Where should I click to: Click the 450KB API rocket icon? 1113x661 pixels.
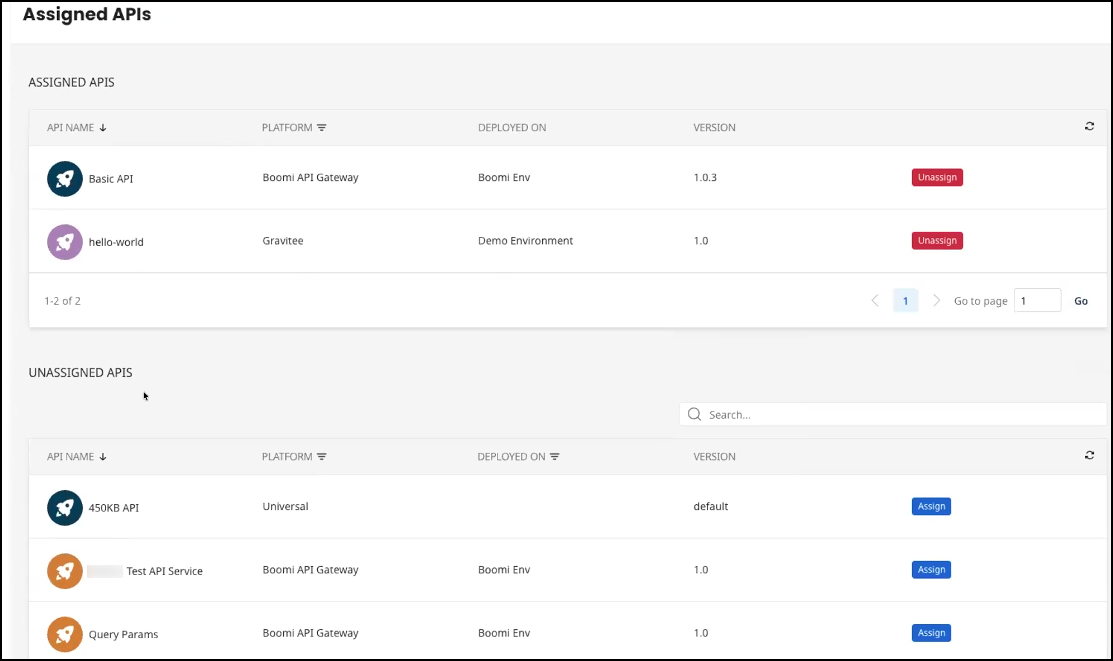[64, 507]
